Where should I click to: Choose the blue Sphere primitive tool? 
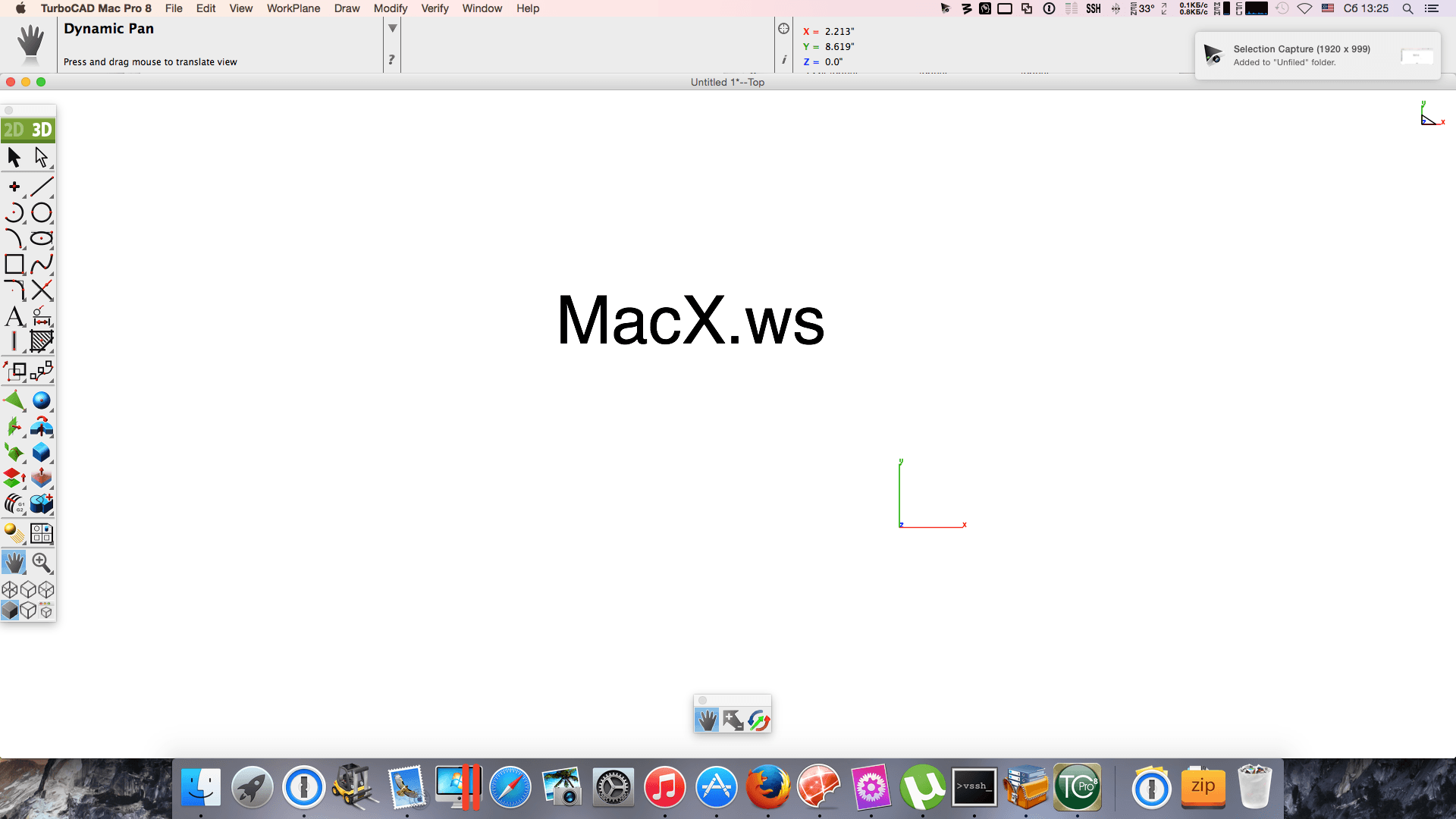tap(42, 400)
